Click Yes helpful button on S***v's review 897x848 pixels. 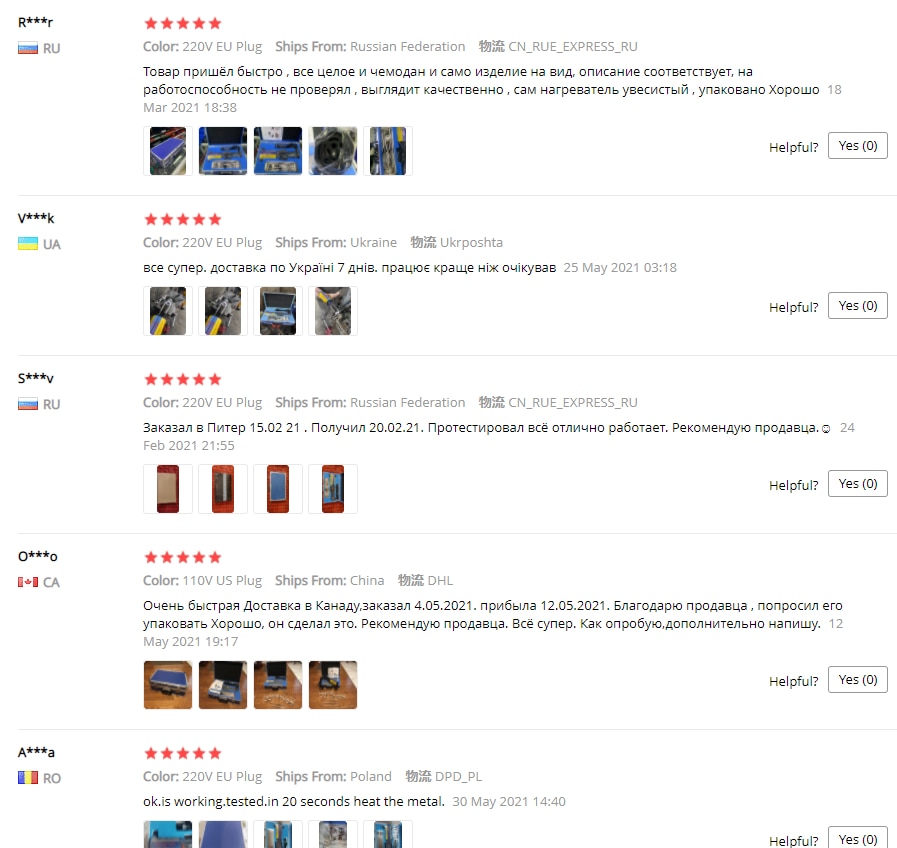(x=858, y=484)
